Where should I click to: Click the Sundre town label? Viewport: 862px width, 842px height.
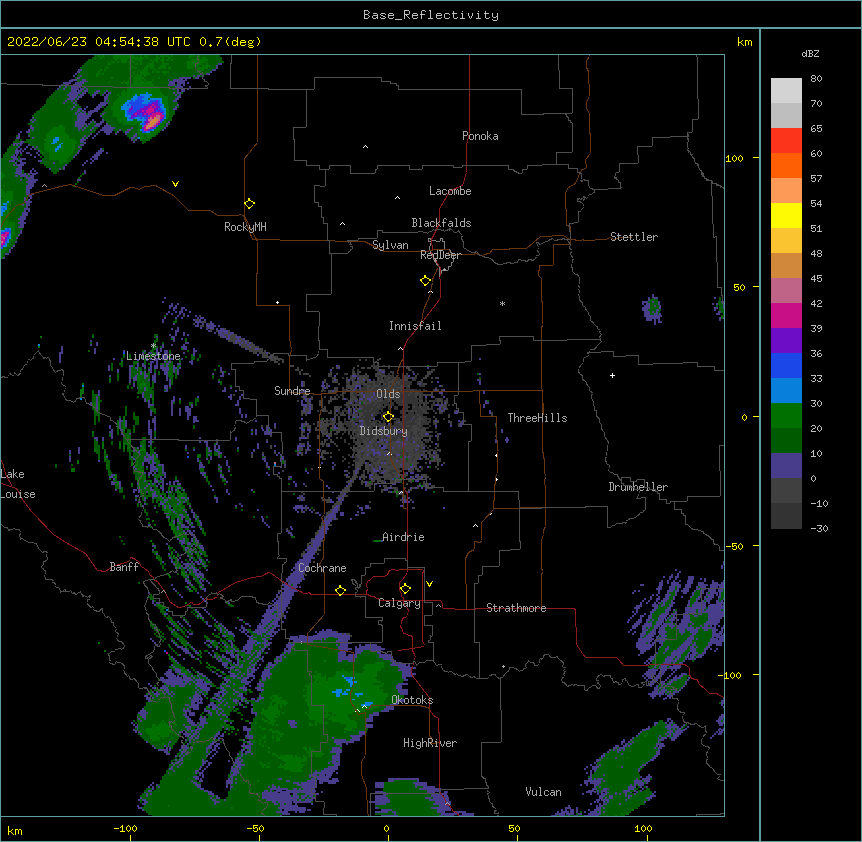(x=292, y=391)
